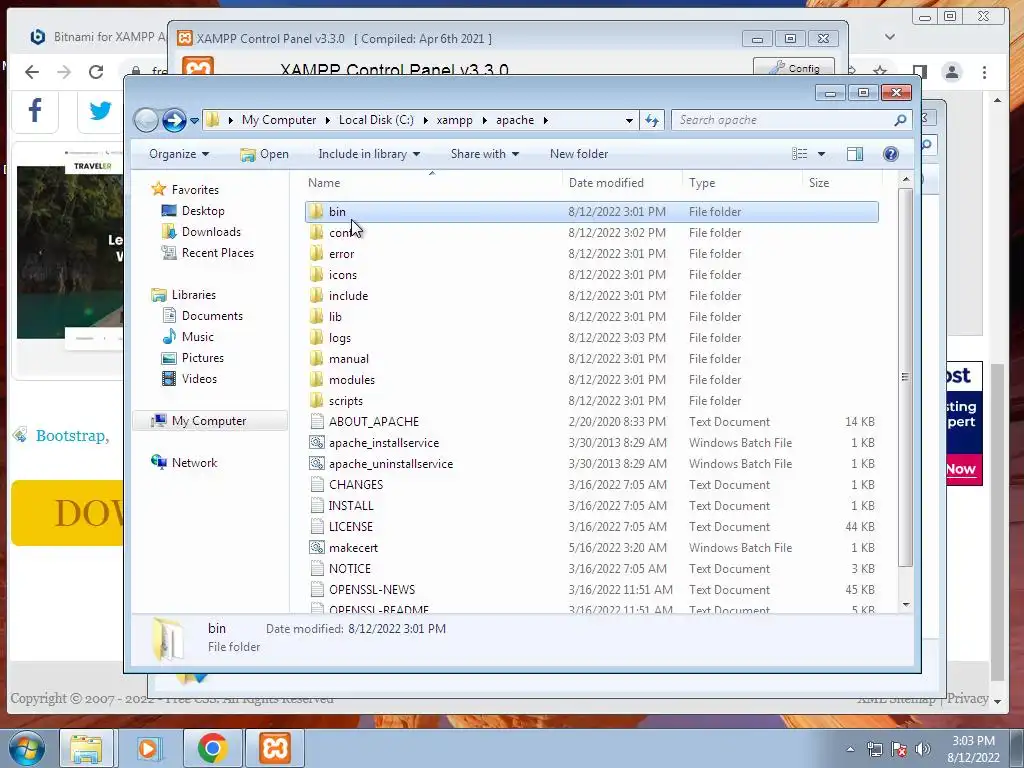Viewport: 1024px width, 768px height.
Task: Change view icon in Explorer toolbar
Action: pyautogui.click(x=799, y=154)
